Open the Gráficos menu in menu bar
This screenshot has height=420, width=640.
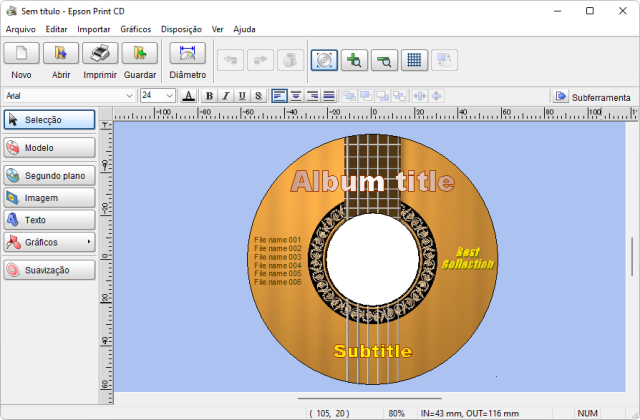click(136, 29)
